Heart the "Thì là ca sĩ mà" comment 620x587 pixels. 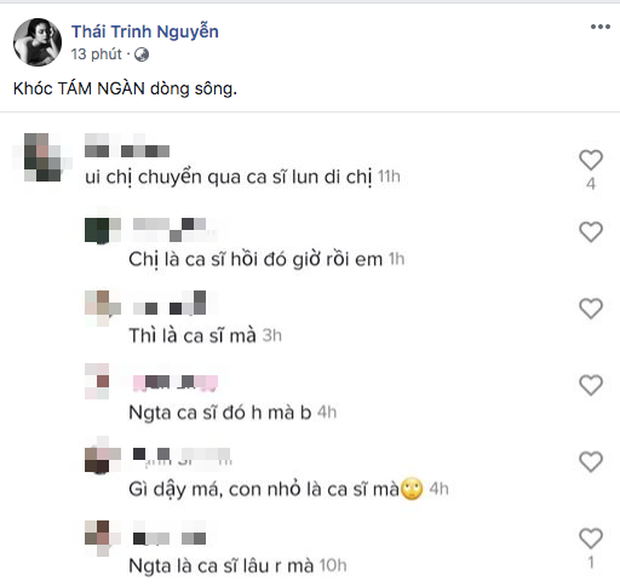coord(591,308)
